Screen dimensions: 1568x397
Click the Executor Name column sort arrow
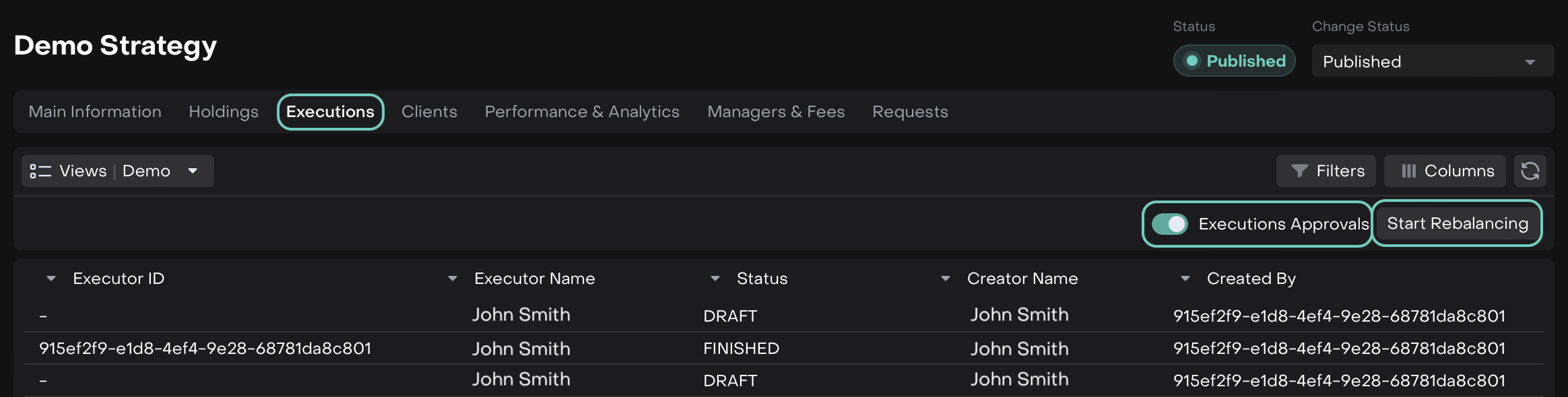point(453,279)
